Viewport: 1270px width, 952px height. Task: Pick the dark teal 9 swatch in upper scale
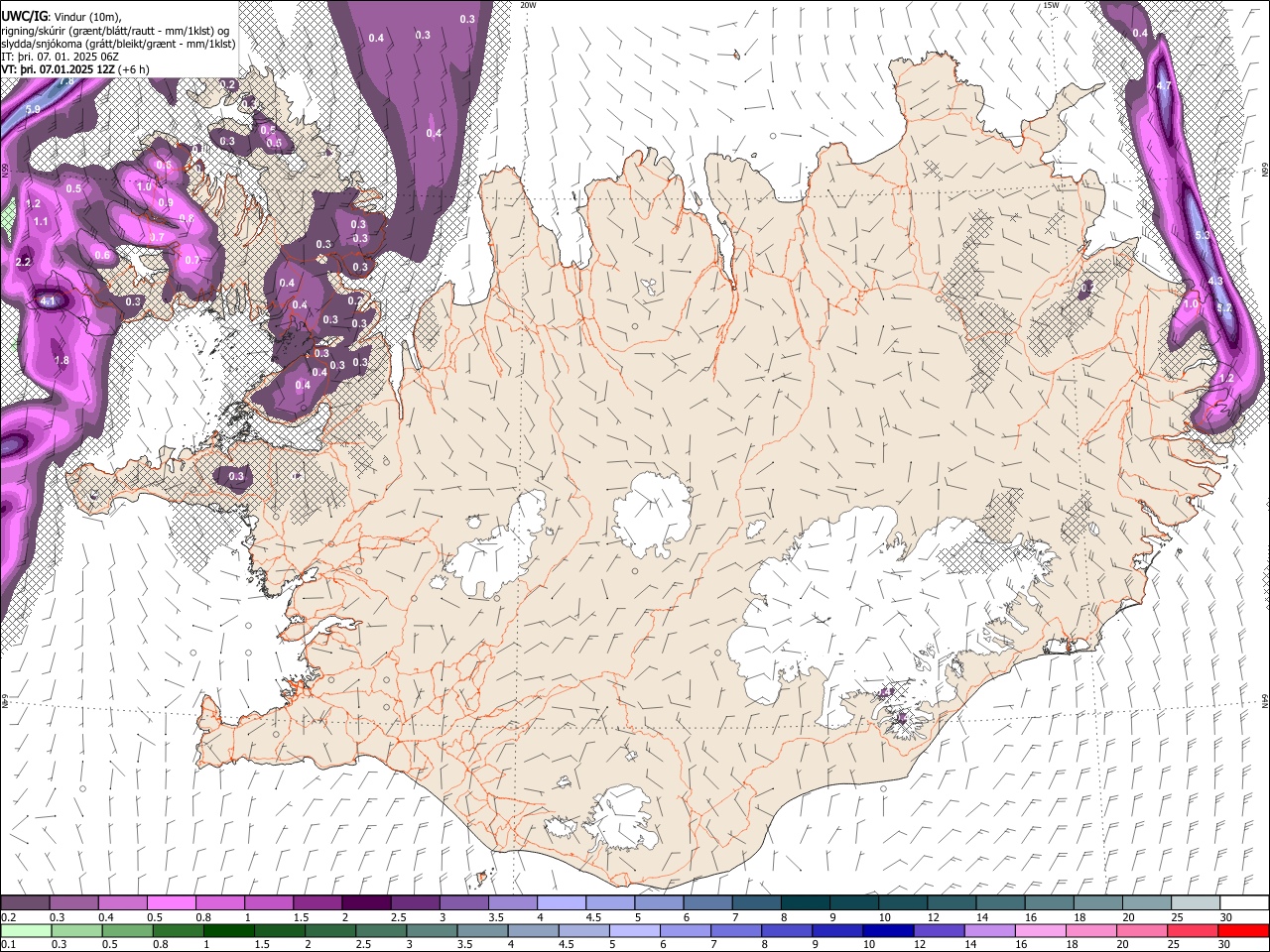854,903
